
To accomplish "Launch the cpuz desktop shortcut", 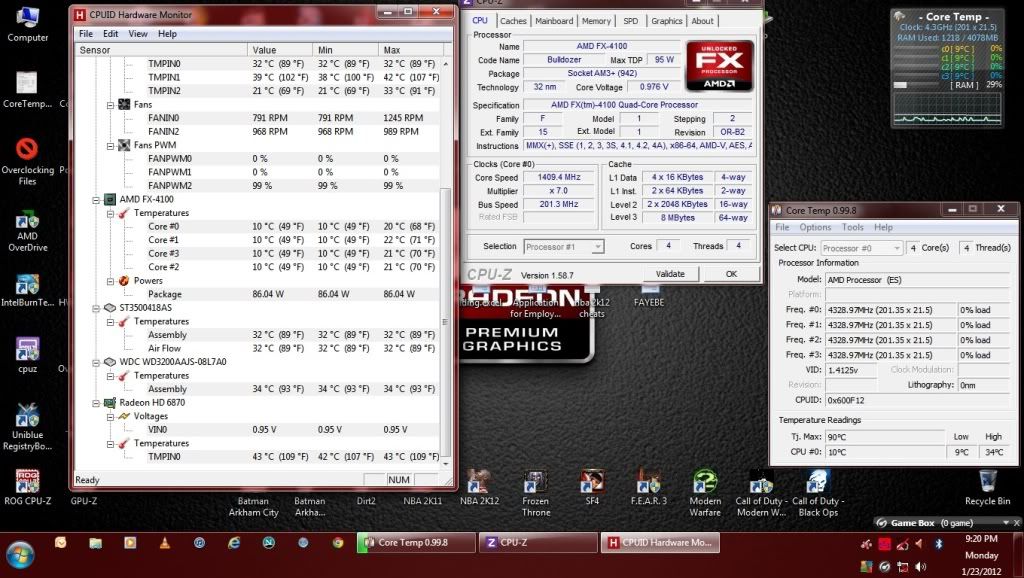I will [x=27, y=356].
